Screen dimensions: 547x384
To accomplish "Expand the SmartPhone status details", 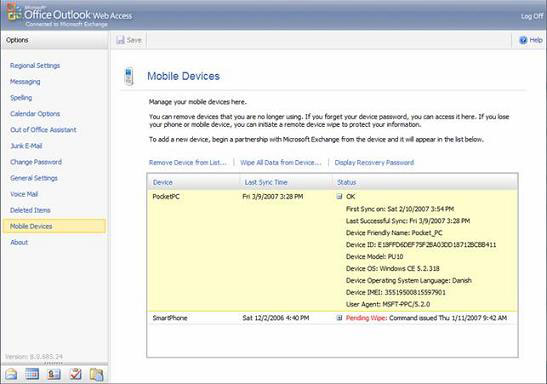I will click(x=339, y=318).
